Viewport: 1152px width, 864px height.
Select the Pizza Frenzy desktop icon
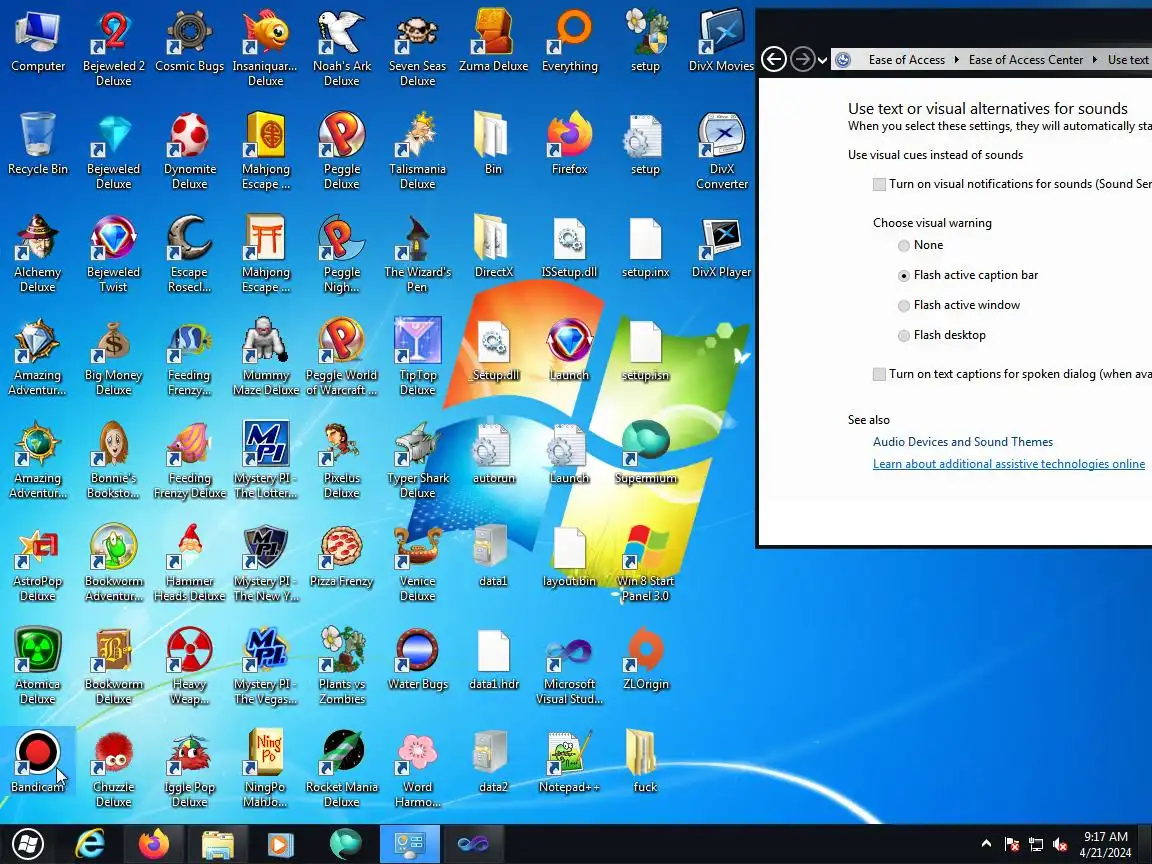[342, 555]
